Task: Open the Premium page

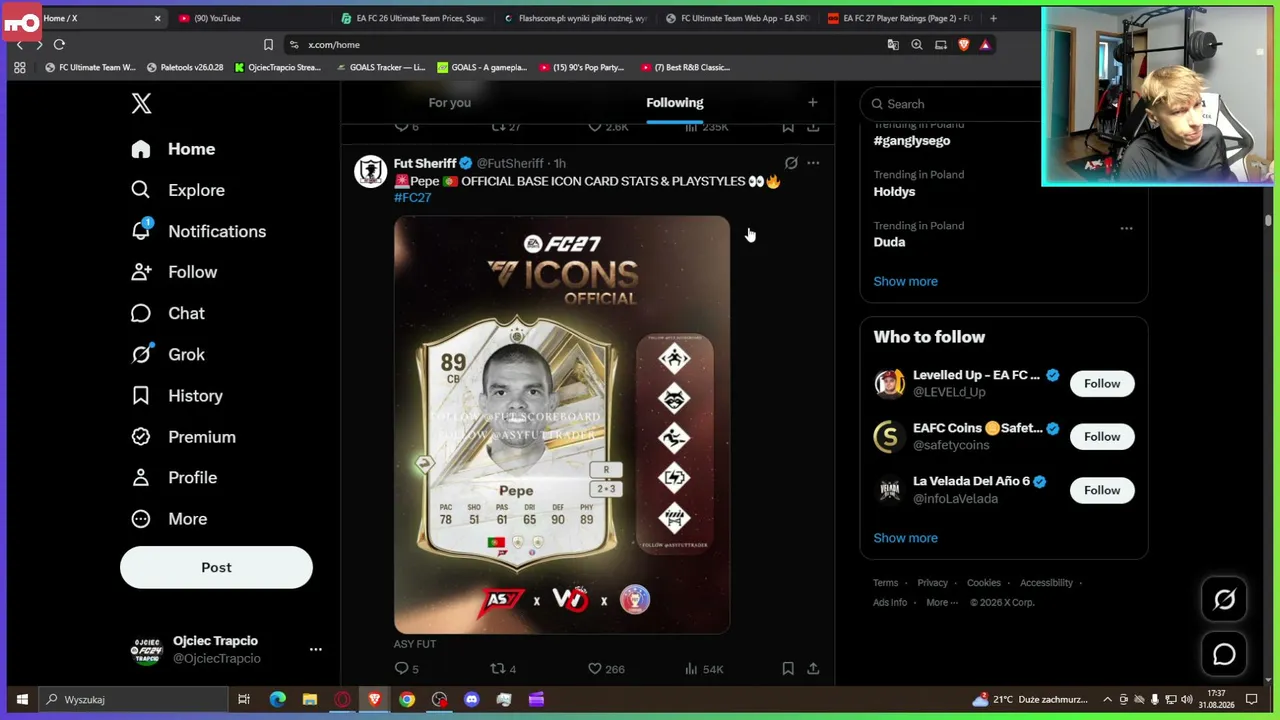Action: [x=183, y=437]
